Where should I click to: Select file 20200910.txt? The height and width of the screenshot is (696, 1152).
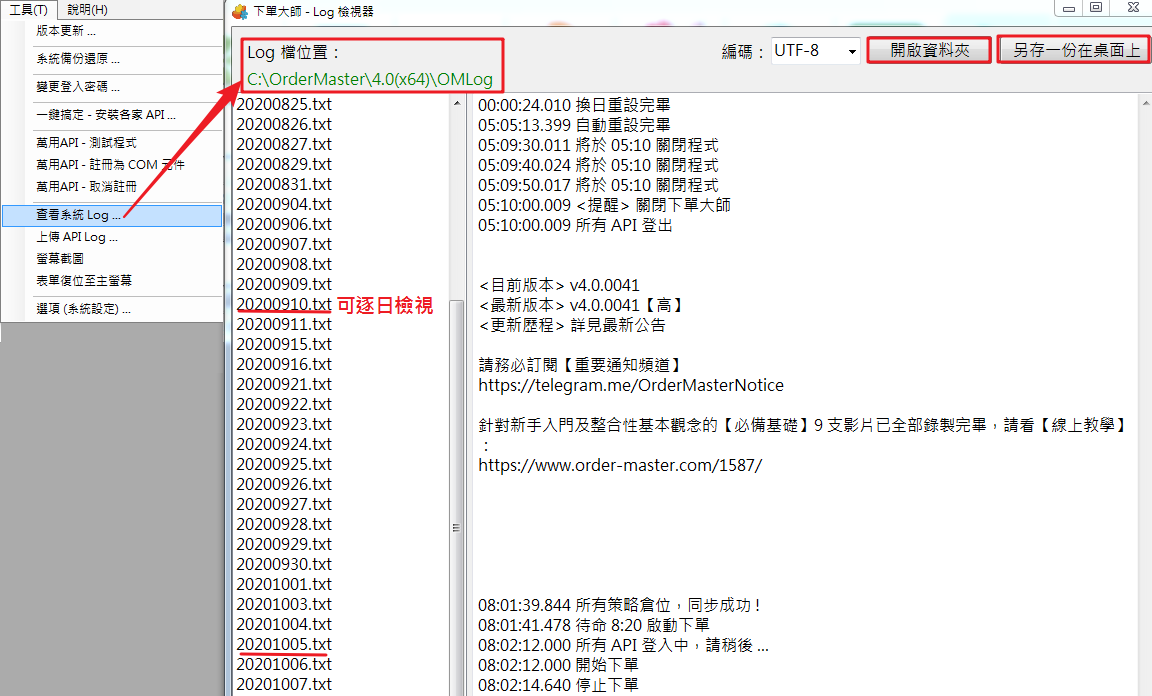coord(284,304)
